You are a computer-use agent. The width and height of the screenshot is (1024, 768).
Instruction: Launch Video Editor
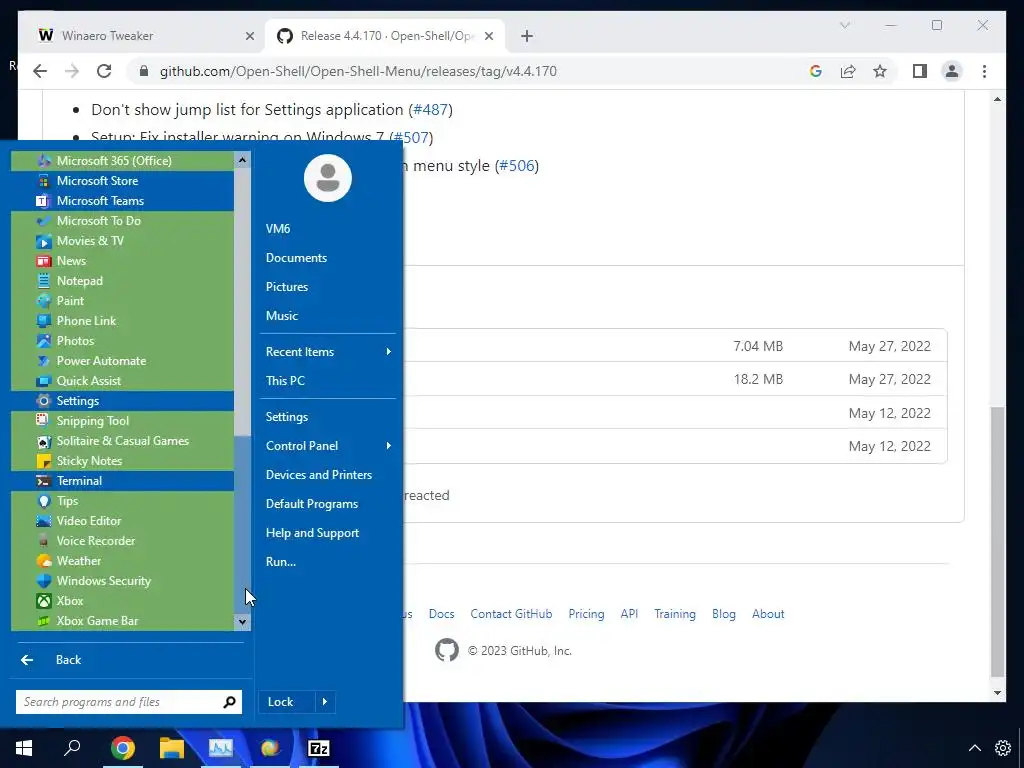pos(122,521)
